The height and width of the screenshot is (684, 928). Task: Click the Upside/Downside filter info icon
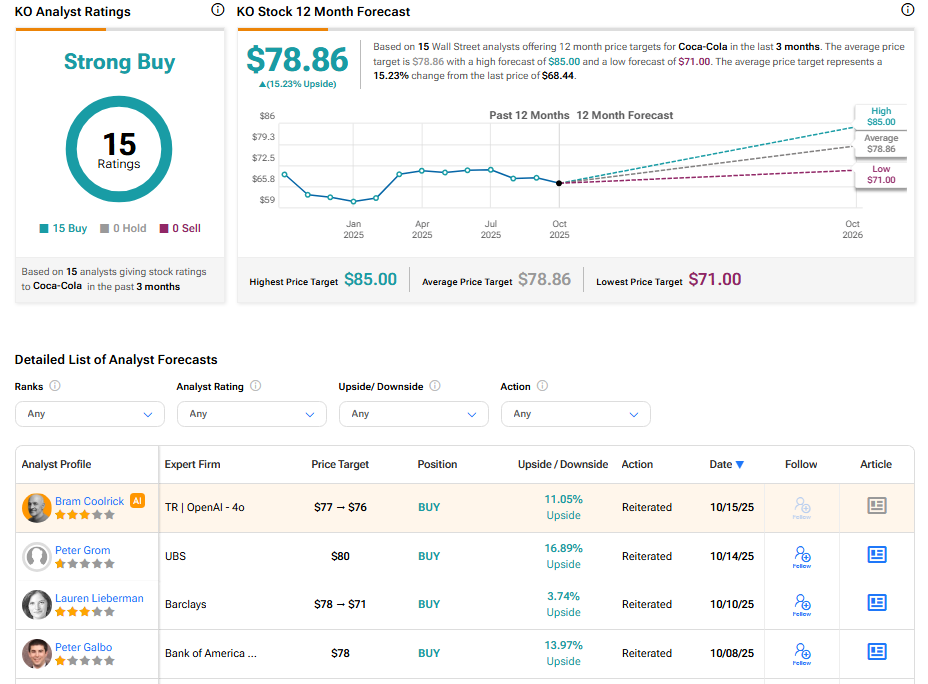[x=435, y=386]
